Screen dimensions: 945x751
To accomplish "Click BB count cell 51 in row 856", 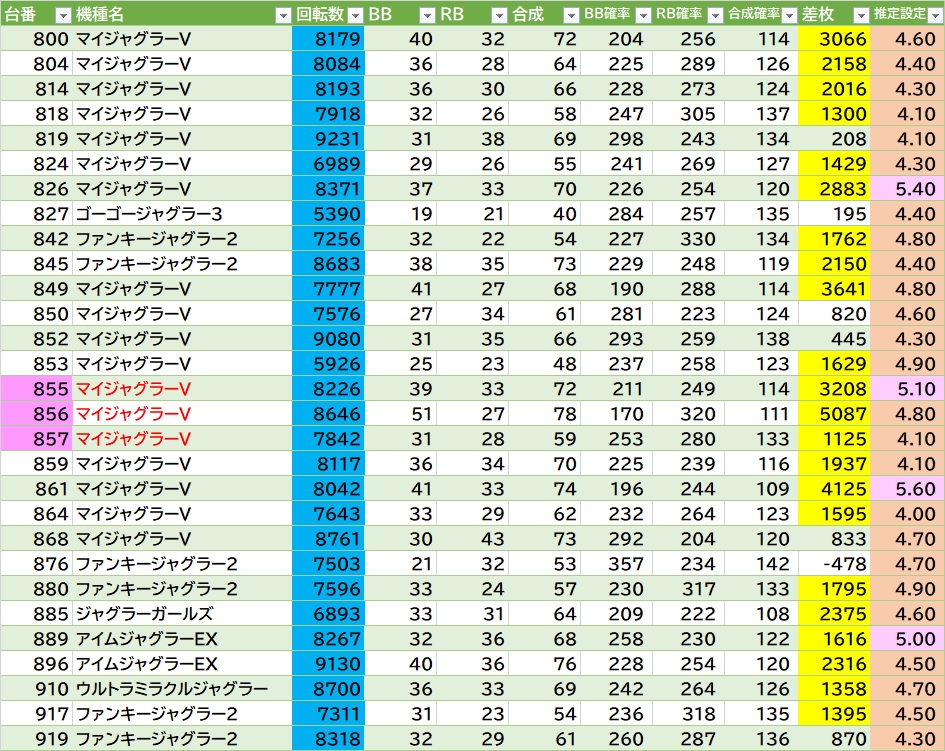I will point(400,413).
